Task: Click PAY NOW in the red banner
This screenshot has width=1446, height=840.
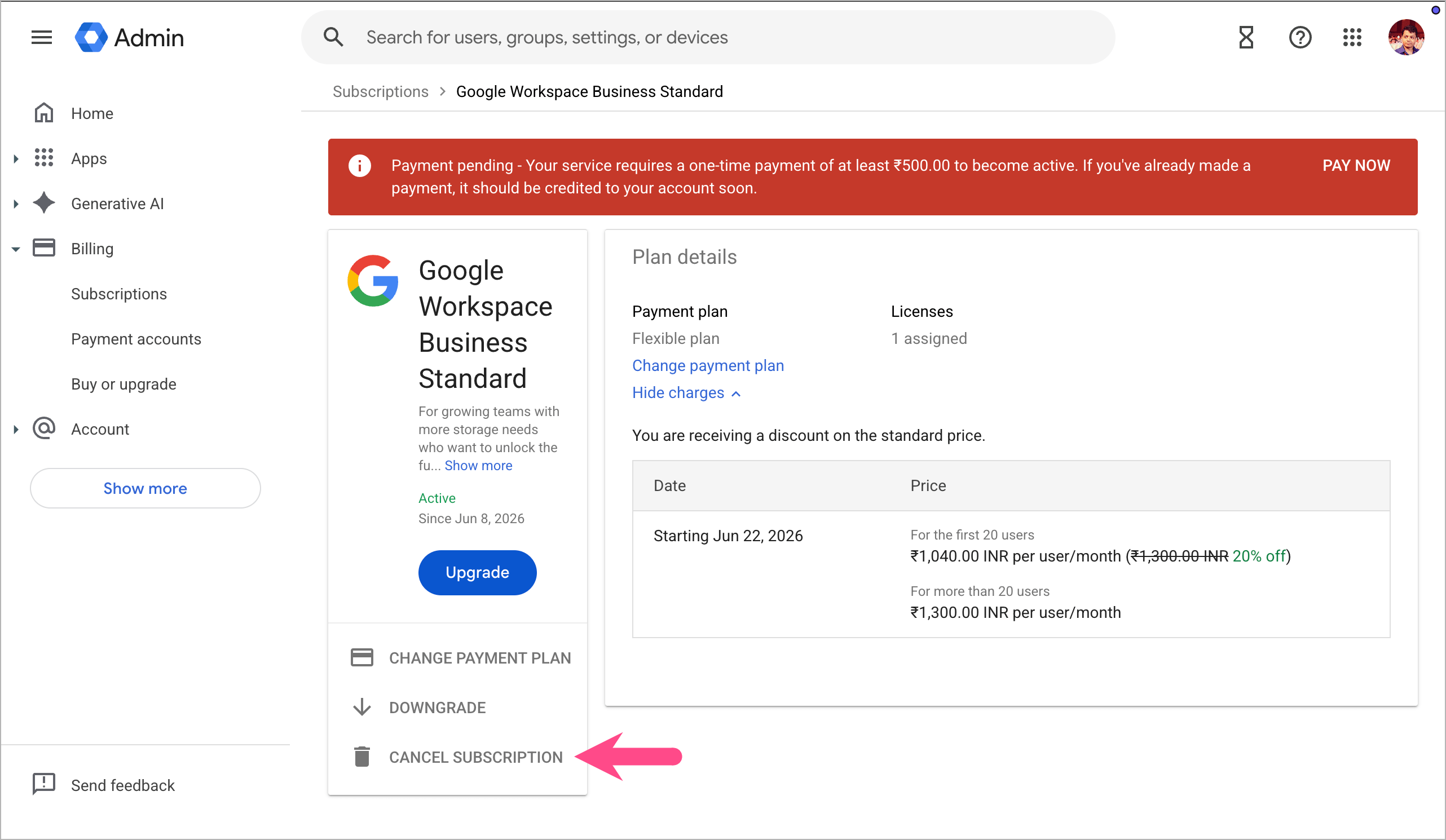Action: 1356,166
